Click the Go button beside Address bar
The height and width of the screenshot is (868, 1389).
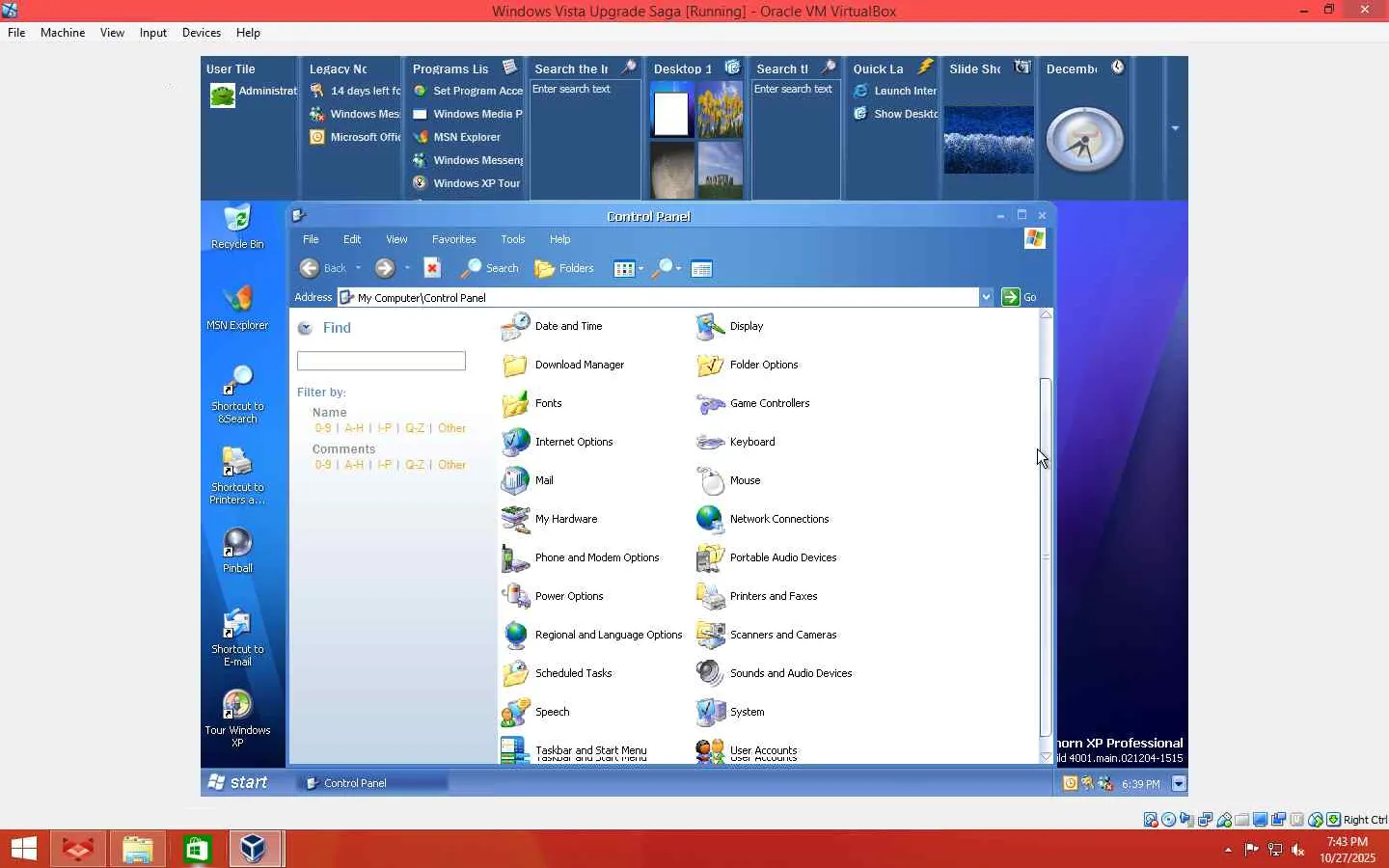(1019, 297)
